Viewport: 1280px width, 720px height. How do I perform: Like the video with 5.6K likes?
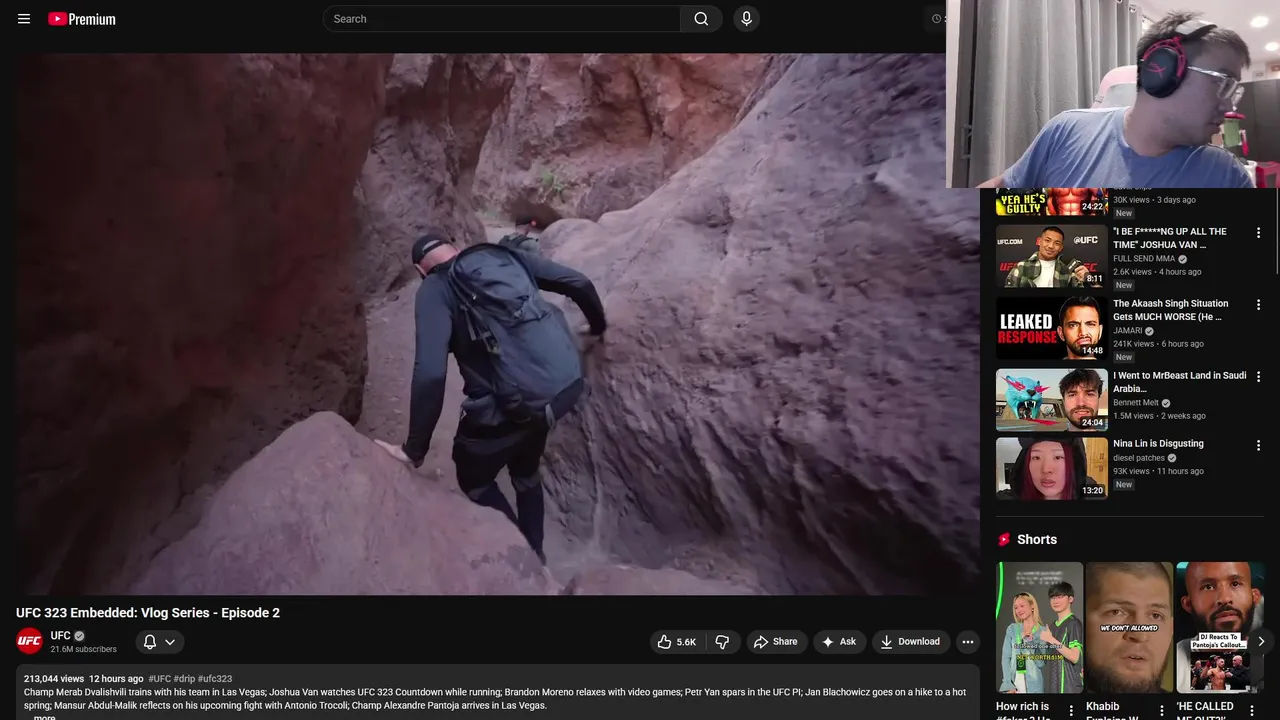pos(676,642)
